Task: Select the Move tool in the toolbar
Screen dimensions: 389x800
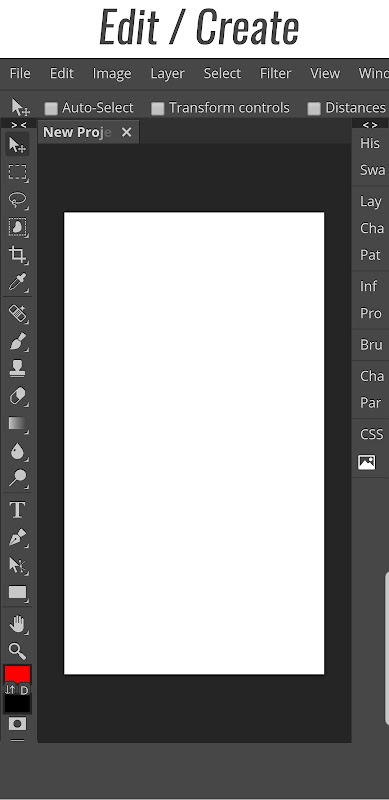Action: 18,146
